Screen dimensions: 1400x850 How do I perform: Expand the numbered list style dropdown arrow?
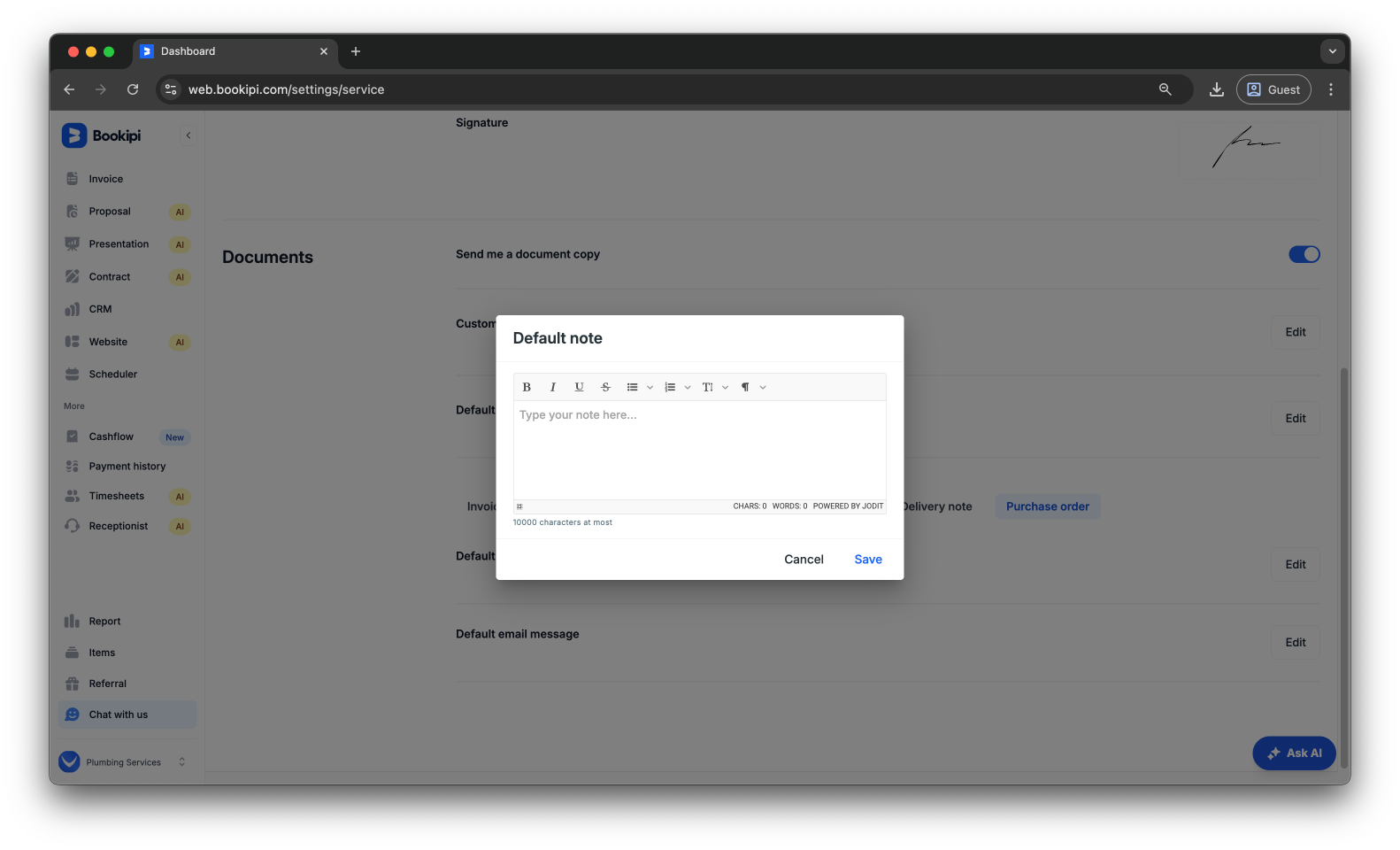(x=688, y=387)
